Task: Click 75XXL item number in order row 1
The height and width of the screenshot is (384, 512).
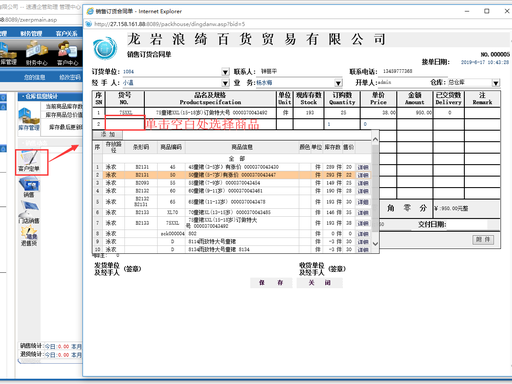Action: coord(125,113)
